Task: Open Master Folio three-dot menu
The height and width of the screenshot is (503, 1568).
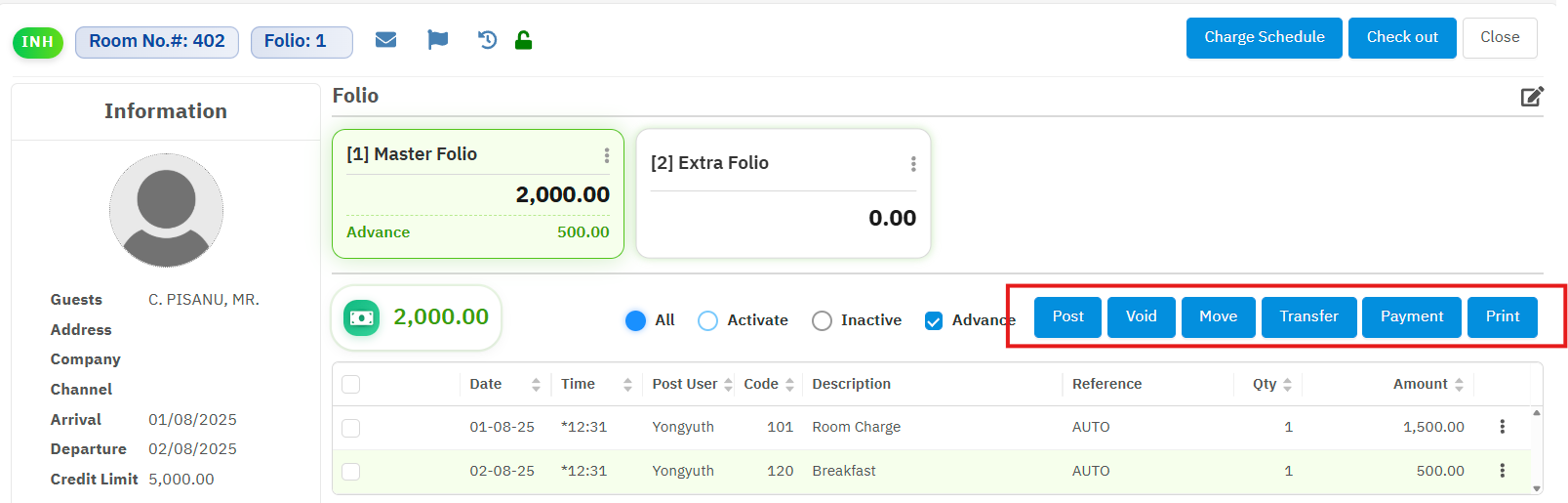Action: (606, 155)
